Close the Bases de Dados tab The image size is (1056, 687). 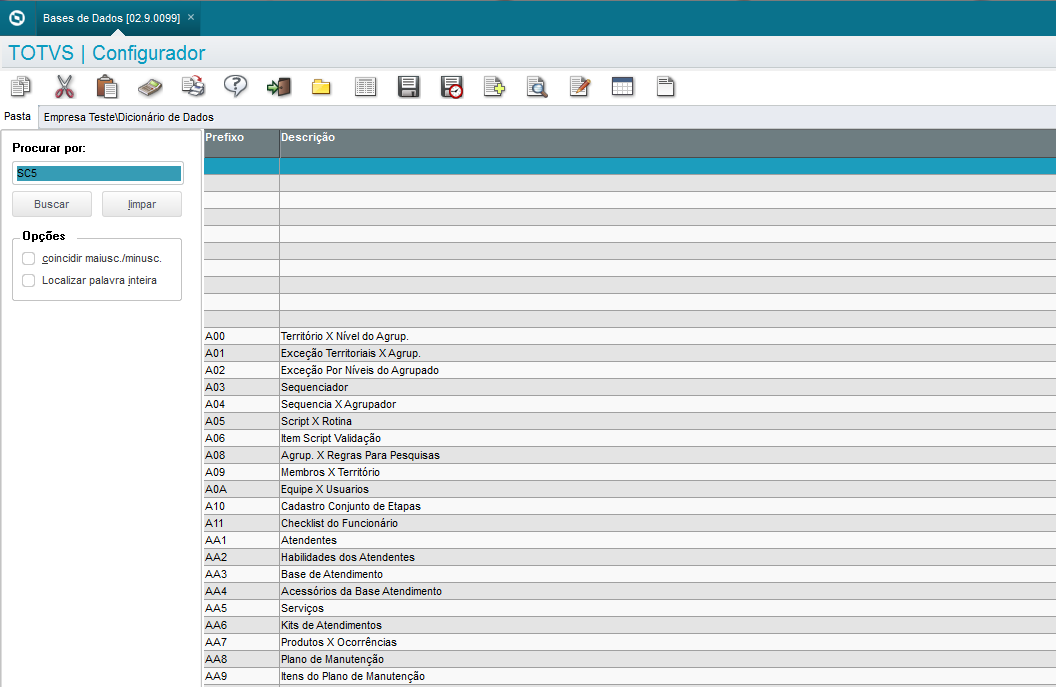point(191,18)
